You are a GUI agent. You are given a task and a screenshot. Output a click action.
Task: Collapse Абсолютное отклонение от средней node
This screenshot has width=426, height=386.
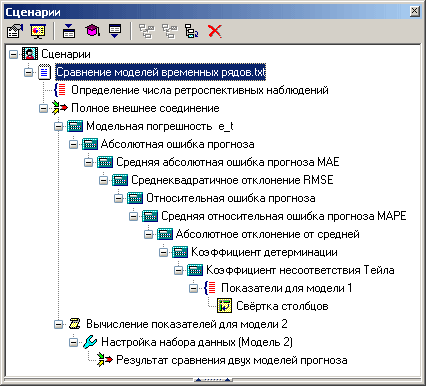(x=149, y=234)
